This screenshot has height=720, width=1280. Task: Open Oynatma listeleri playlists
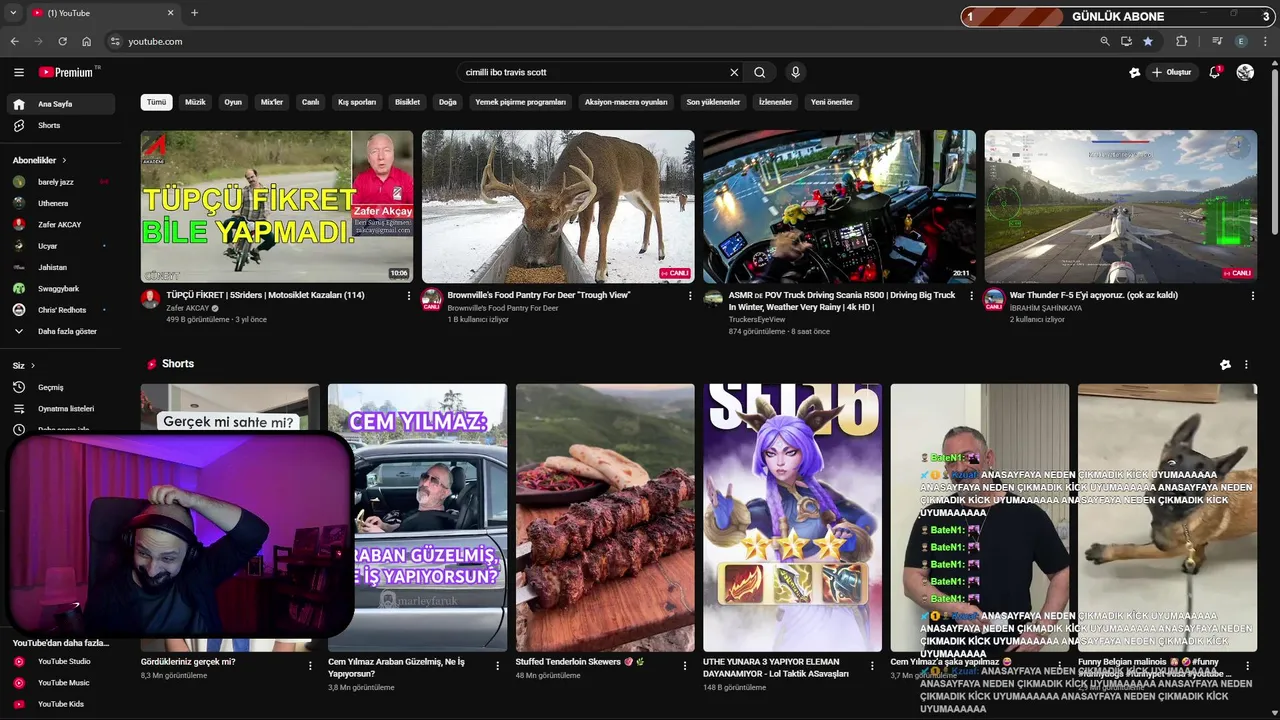[x=60, y=409]
